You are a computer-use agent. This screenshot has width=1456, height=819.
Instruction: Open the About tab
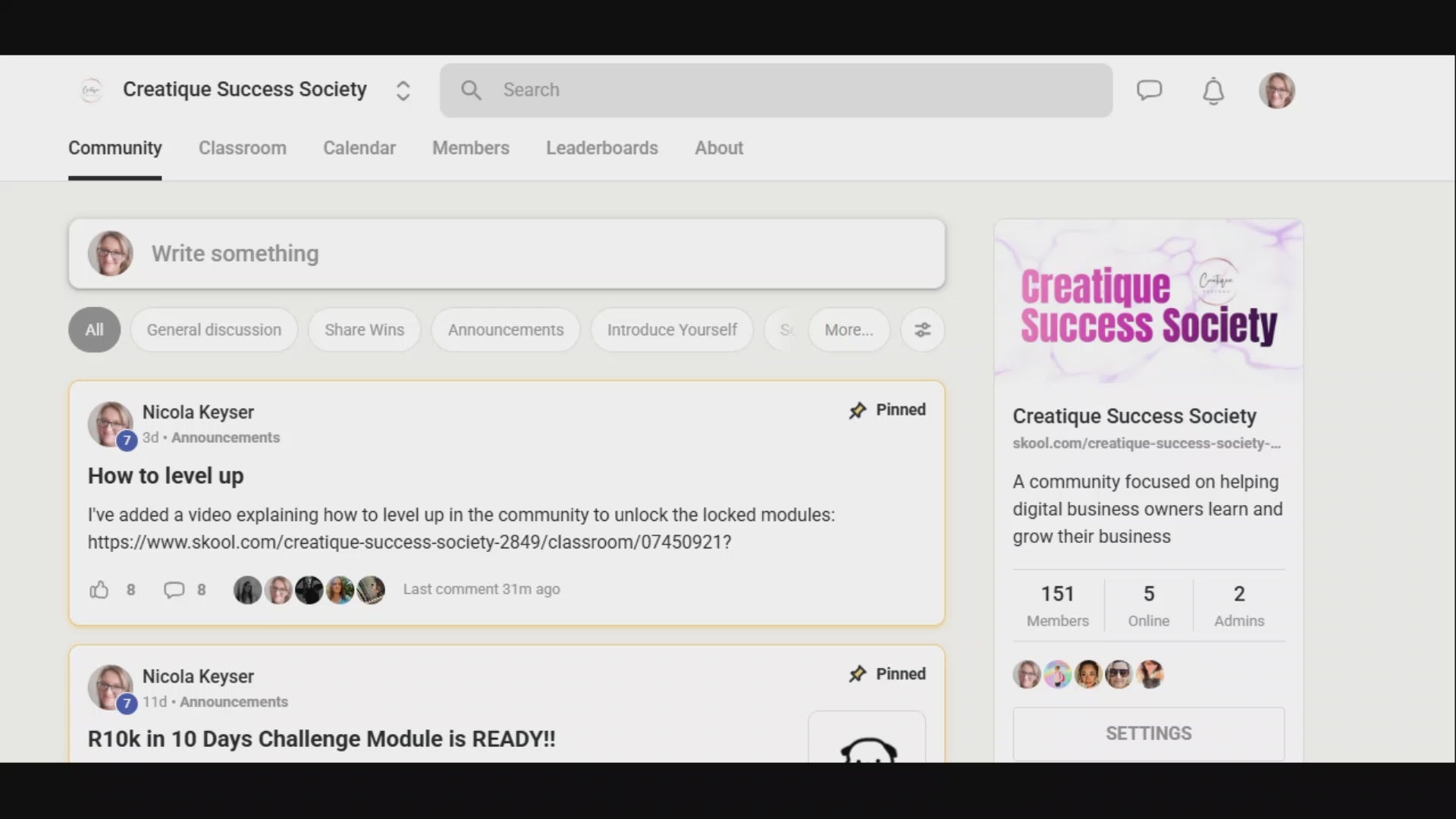click(719, 148)
